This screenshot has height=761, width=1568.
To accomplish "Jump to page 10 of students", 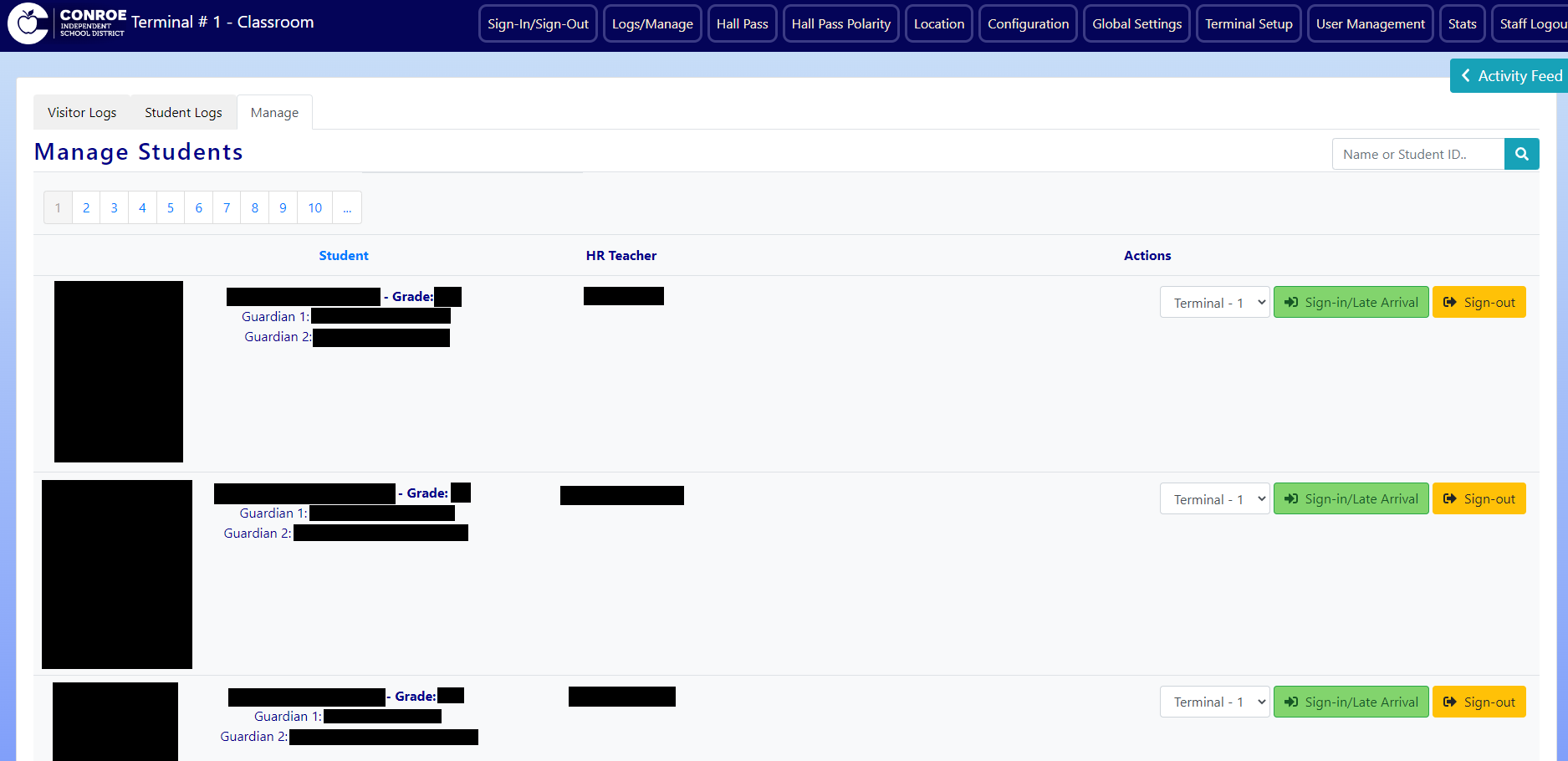I will point(314,208).
